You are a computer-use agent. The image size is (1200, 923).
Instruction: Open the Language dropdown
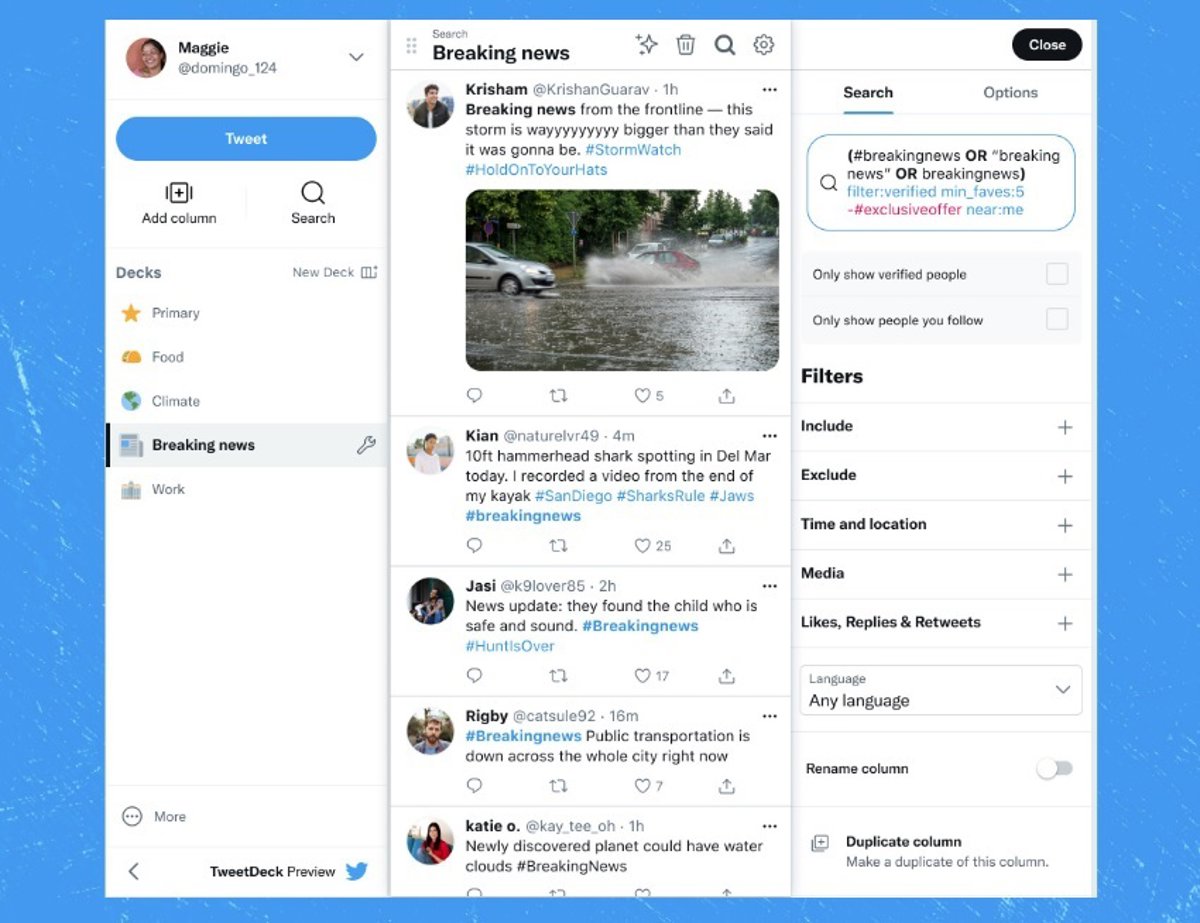(941, 691)
